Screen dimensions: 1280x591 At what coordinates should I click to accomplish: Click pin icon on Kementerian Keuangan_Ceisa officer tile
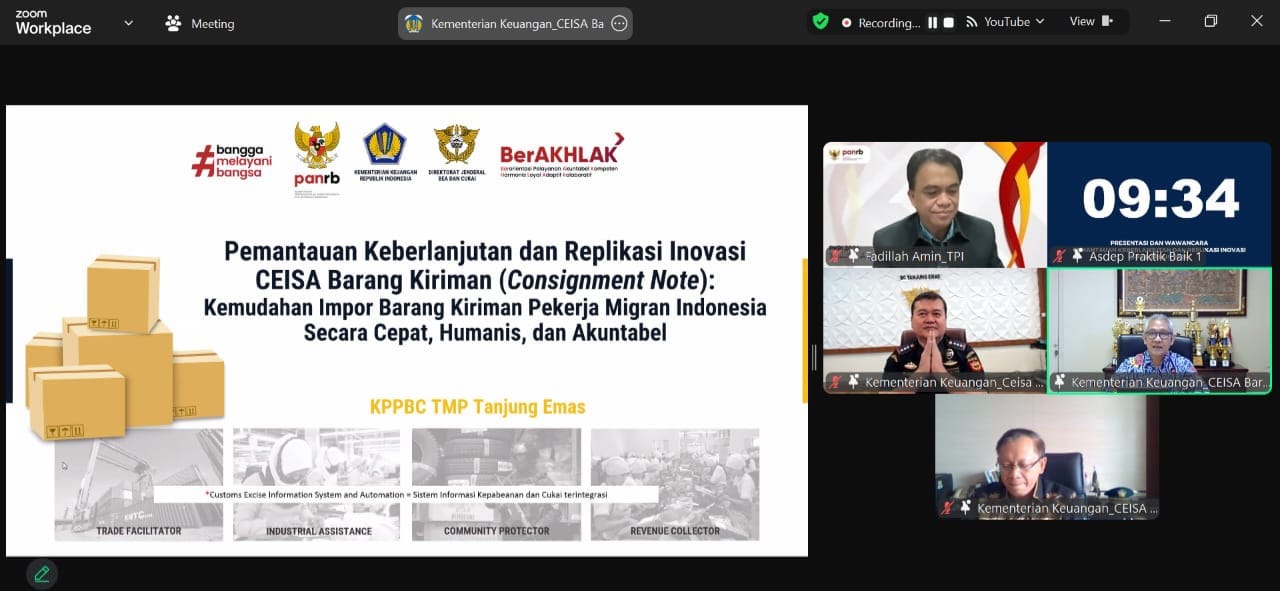[x=853, y=382]
